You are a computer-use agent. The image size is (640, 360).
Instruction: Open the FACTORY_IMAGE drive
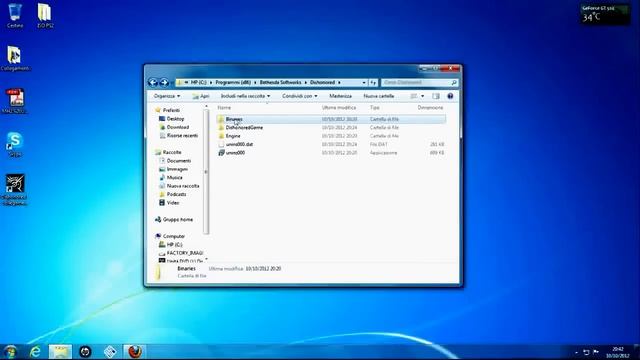tap(184, 253)
